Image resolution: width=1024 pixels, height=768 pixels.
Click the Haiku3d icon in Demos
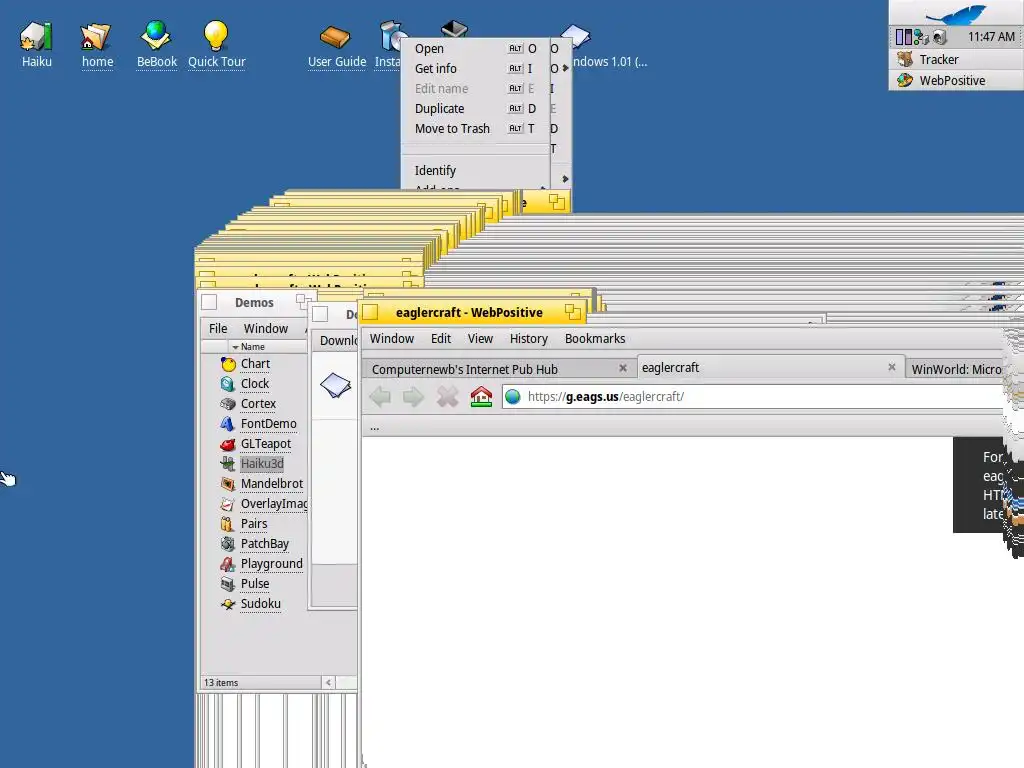tap(228, 464)
